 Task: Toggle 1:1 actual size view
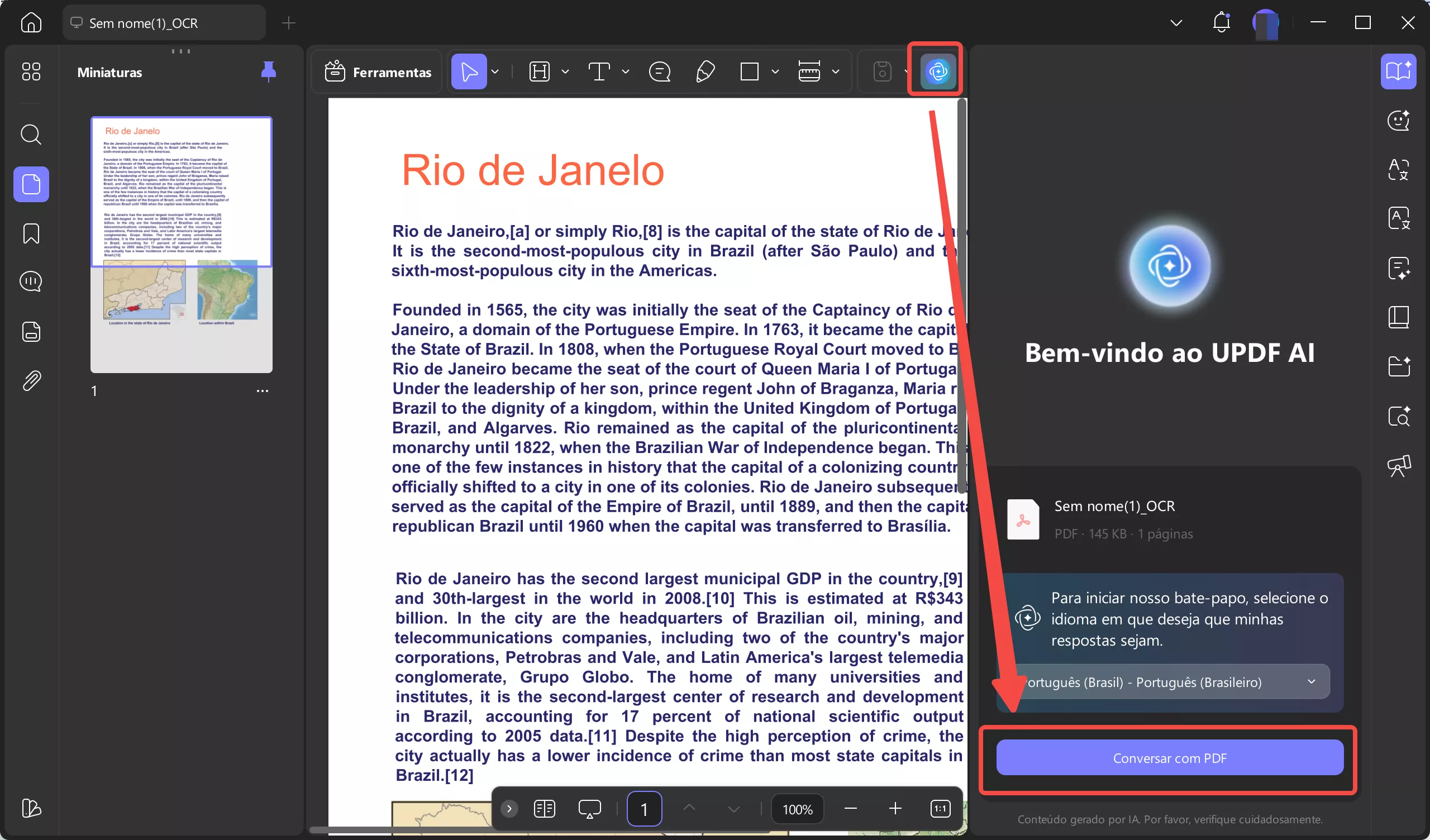940,809
